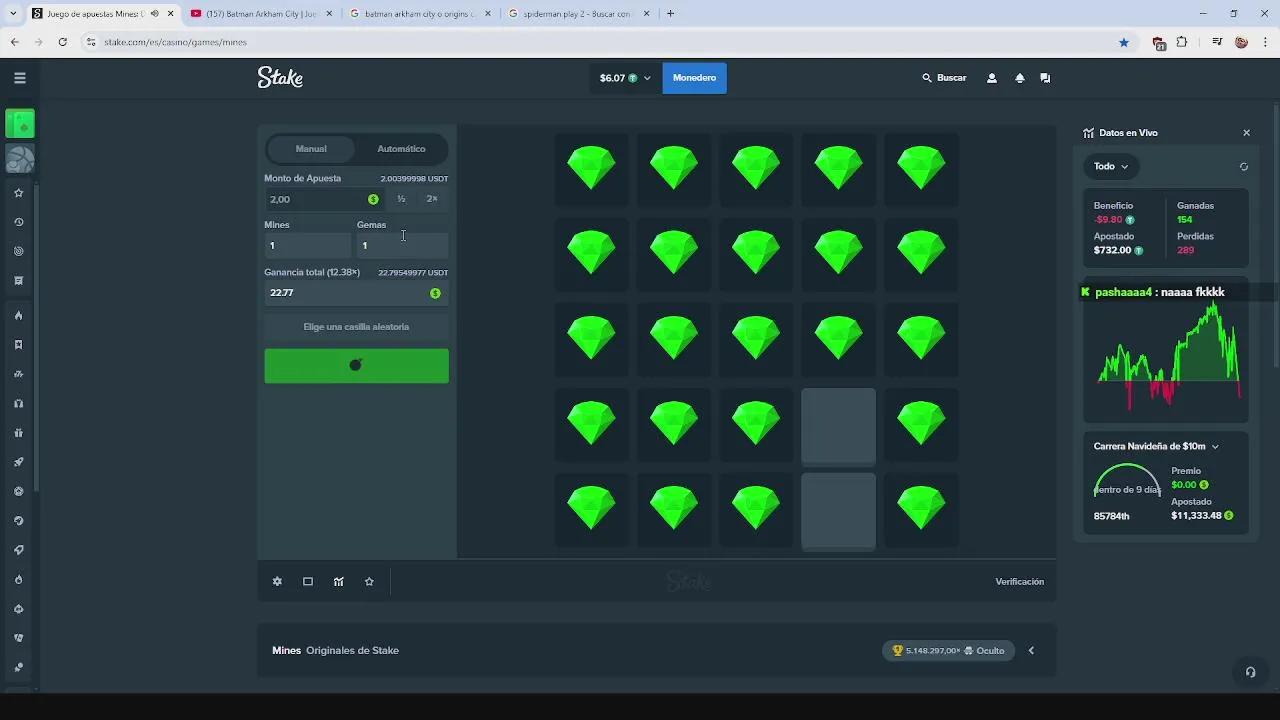Click the ½ halve bet button
The width and height of the screenshot is (1280, 720).
tap(401, 199)
